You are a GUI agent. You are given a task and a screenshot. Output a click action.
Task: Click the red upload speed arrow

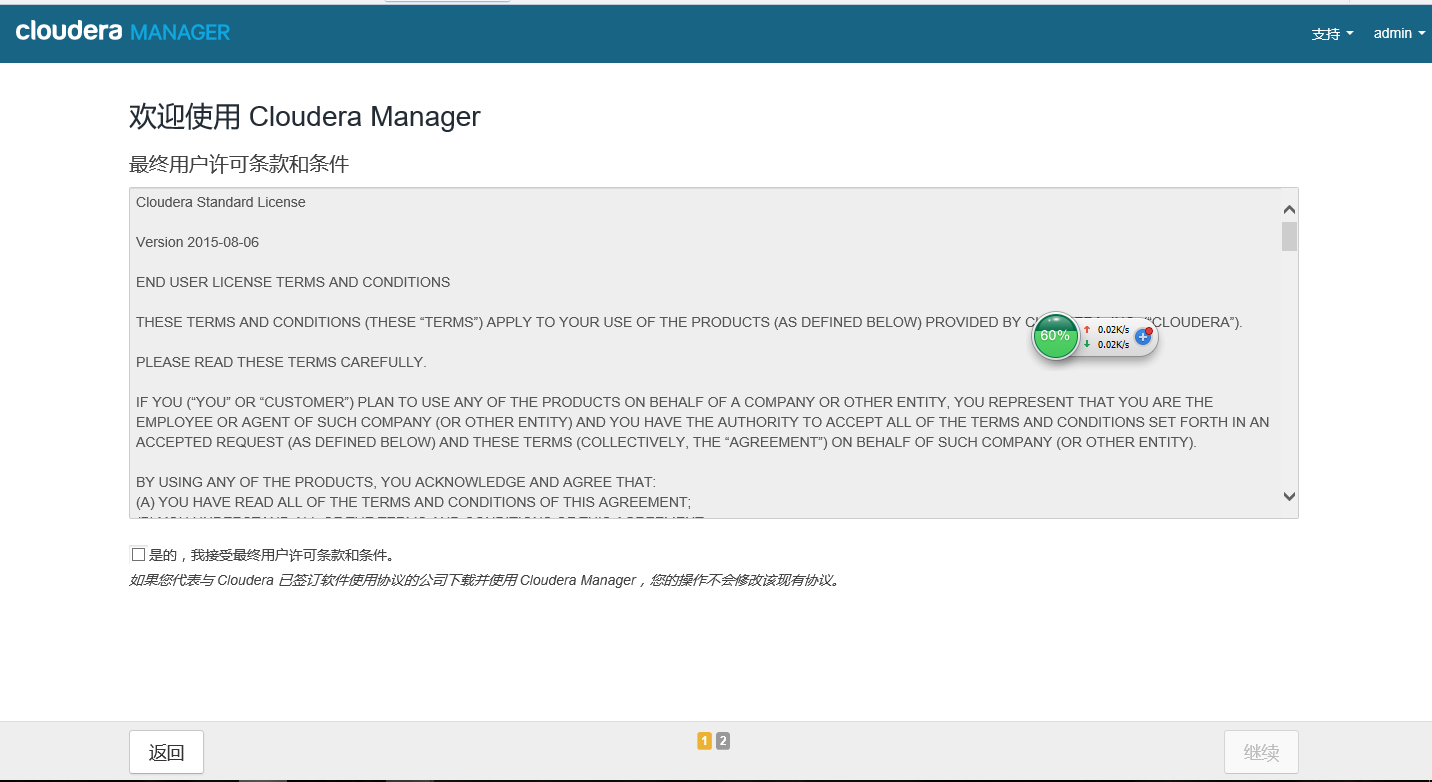tap(1087, 329)
